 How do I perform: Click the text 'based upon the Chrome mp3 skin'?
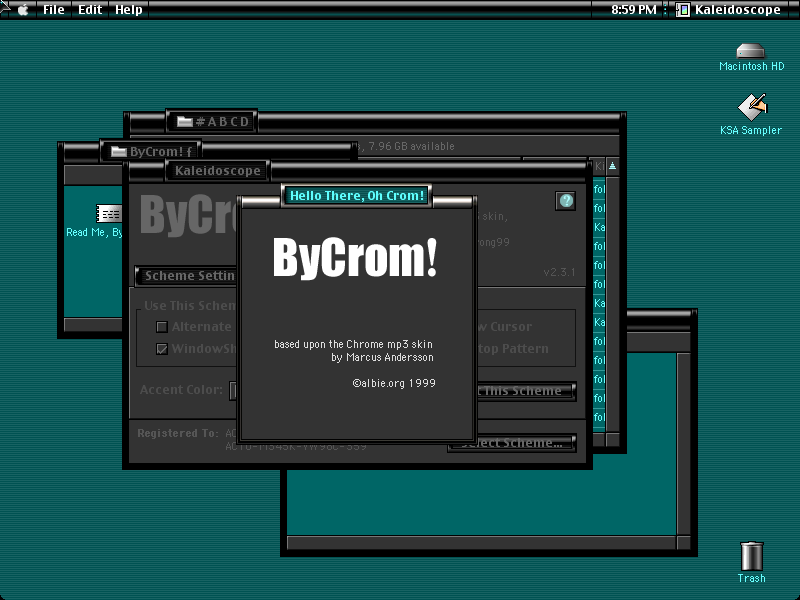pos(353,344)
